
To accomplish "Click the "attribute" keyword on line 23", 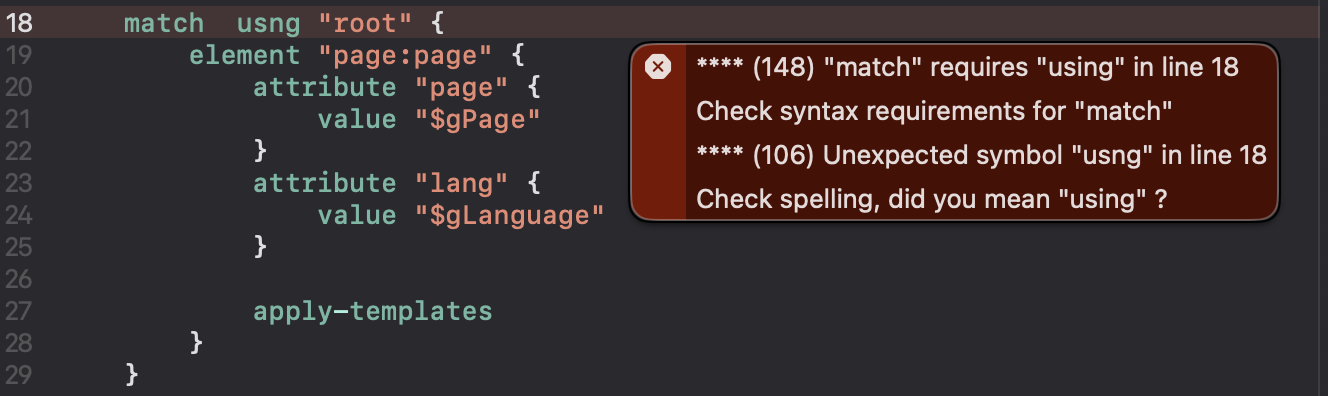I will [x=325, y=183].
